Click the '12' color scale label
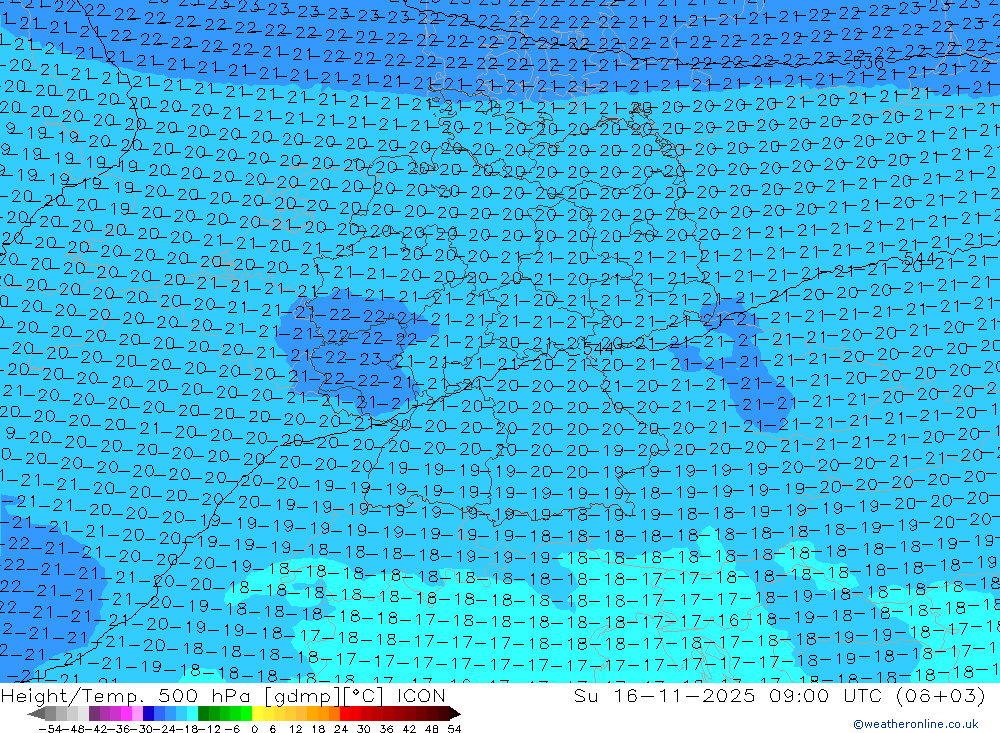 295,729
